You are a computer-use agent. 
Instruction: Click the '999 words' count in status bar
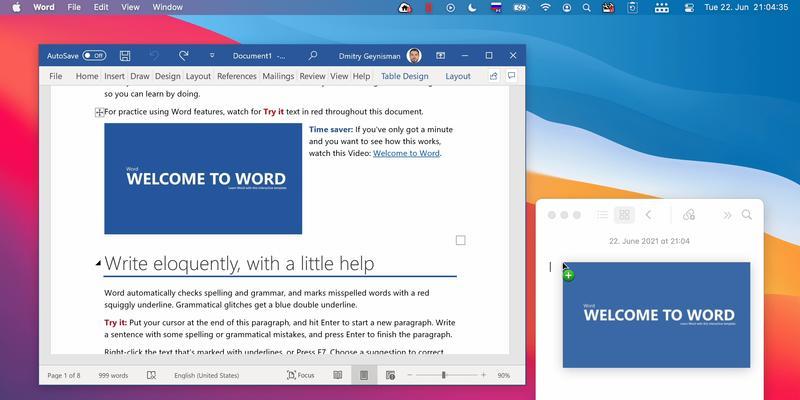[113, 376]
